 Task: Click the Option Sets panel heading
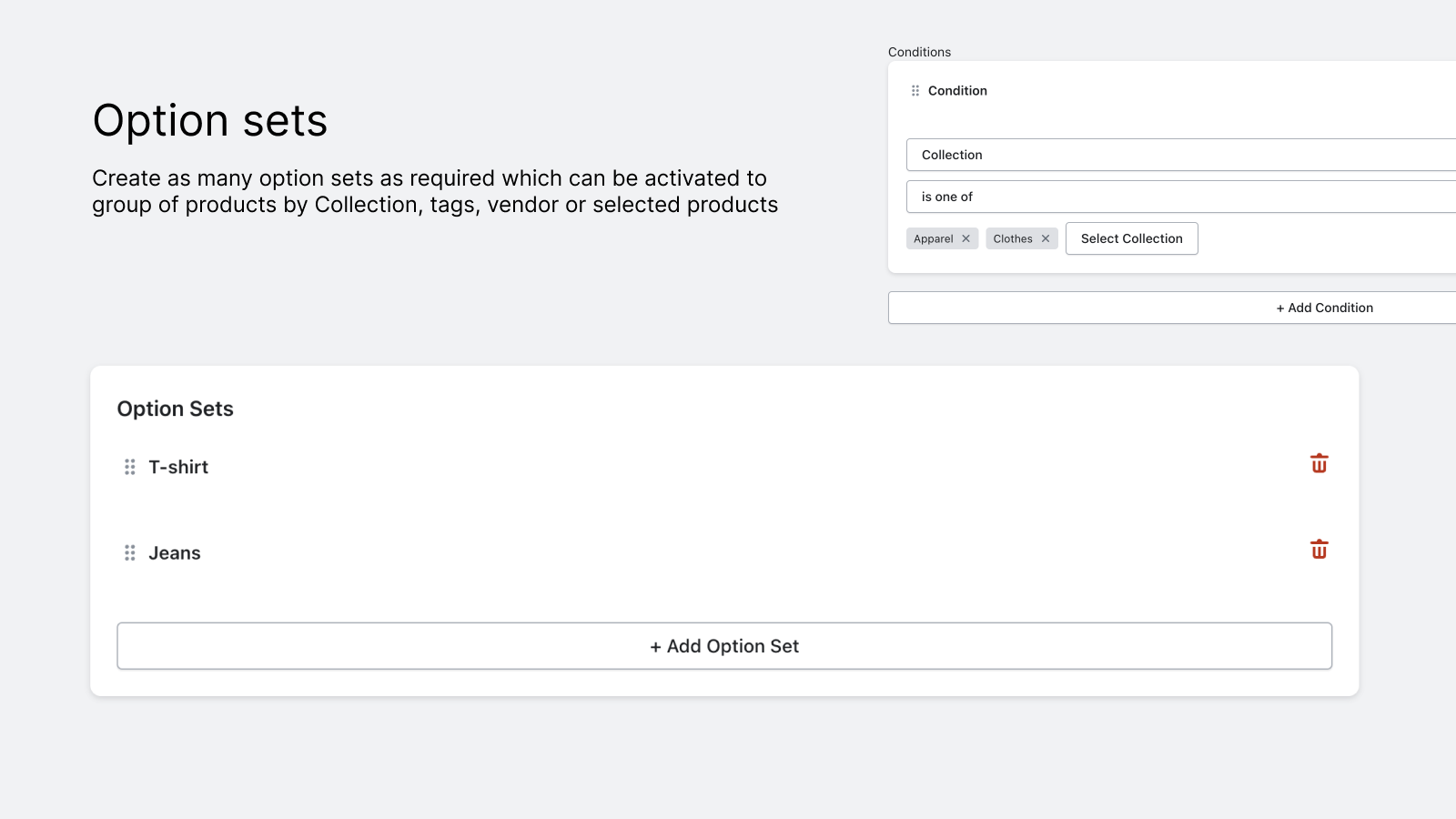175,409
